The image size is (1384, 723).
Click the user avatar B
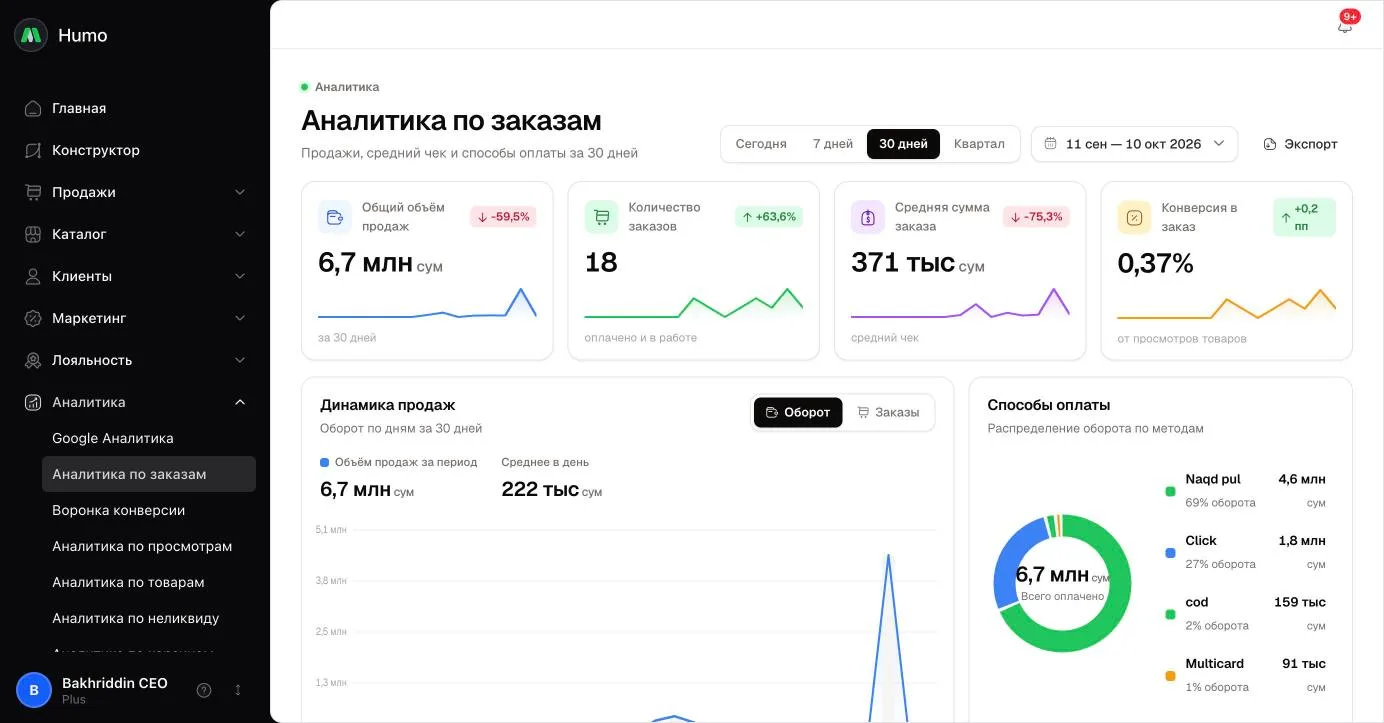tap(34, 690)
